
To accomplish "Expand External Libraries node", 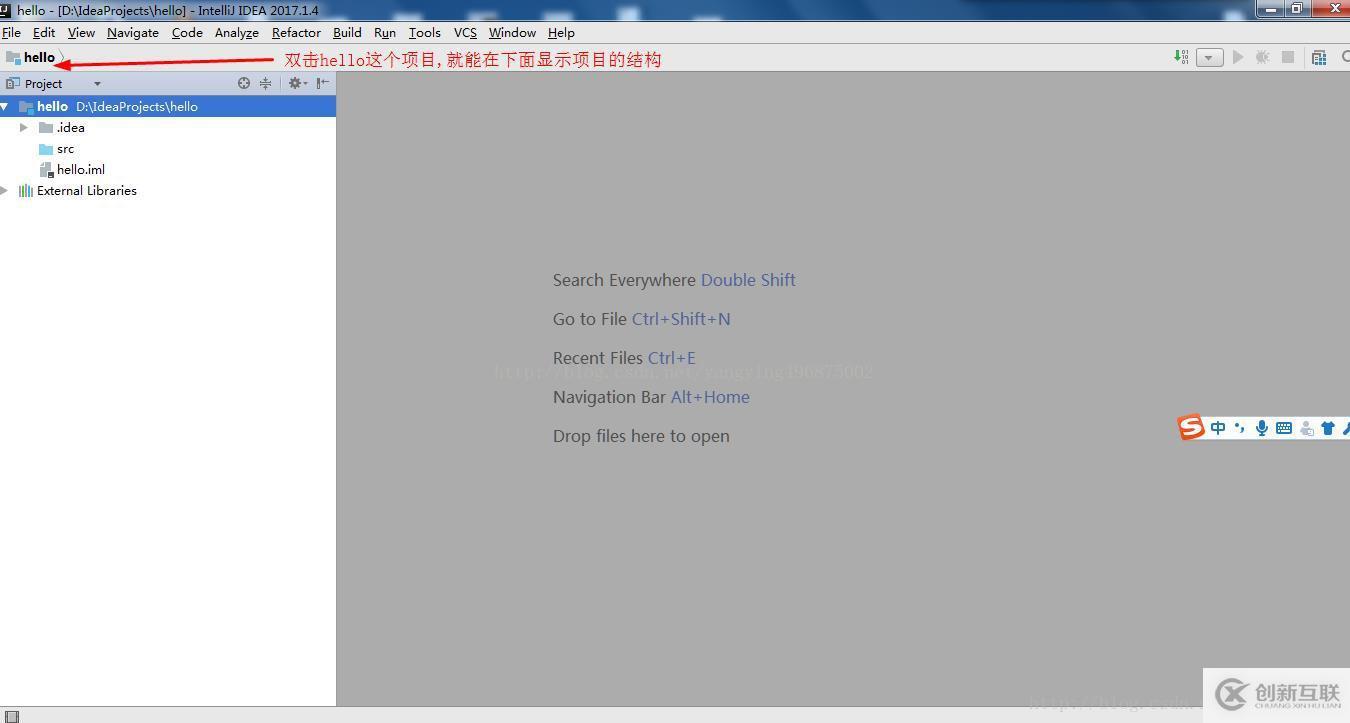I will pyautogui.click(x=5, y=190).
